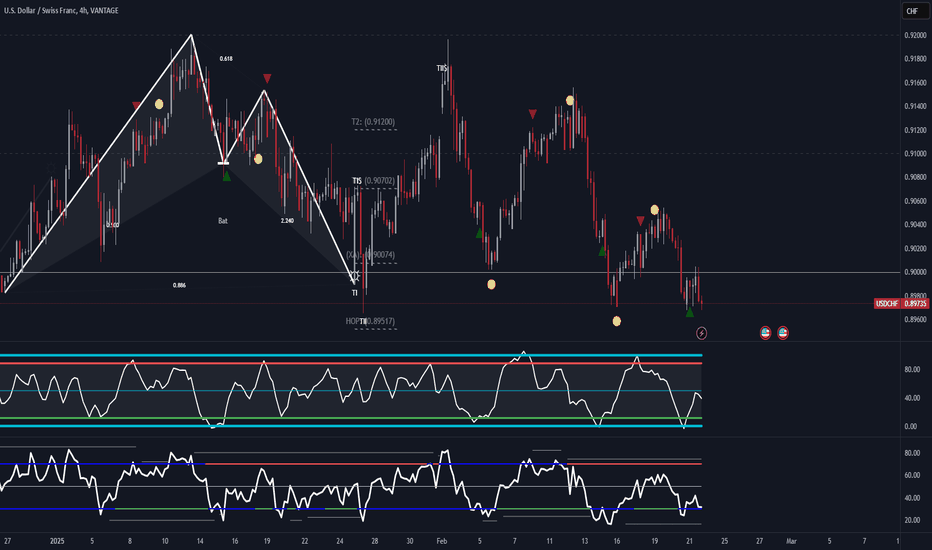Viewport: 932px width, 550px height.
Task: Open the second US flag economic event icon
Action: 783,333
